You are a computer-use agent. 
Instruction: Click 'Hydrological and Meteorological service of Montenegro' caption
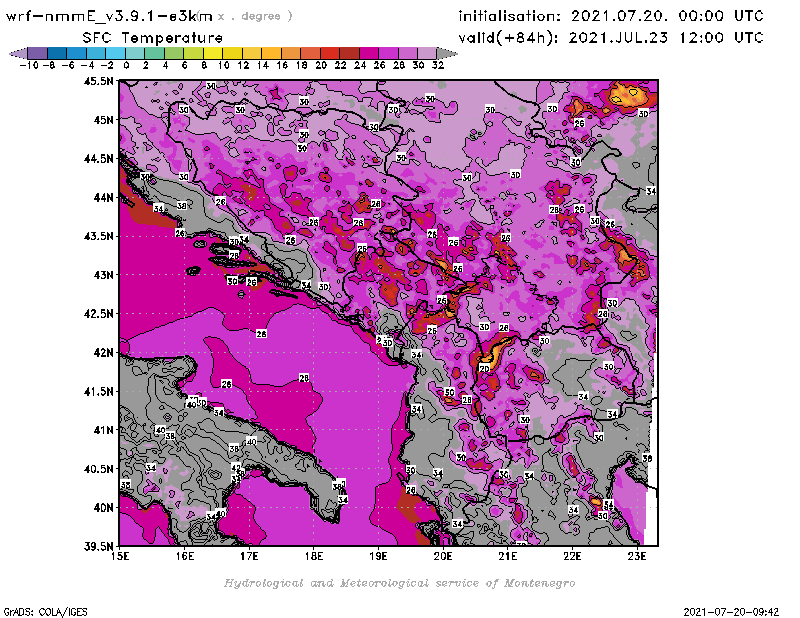pos(399,583)
